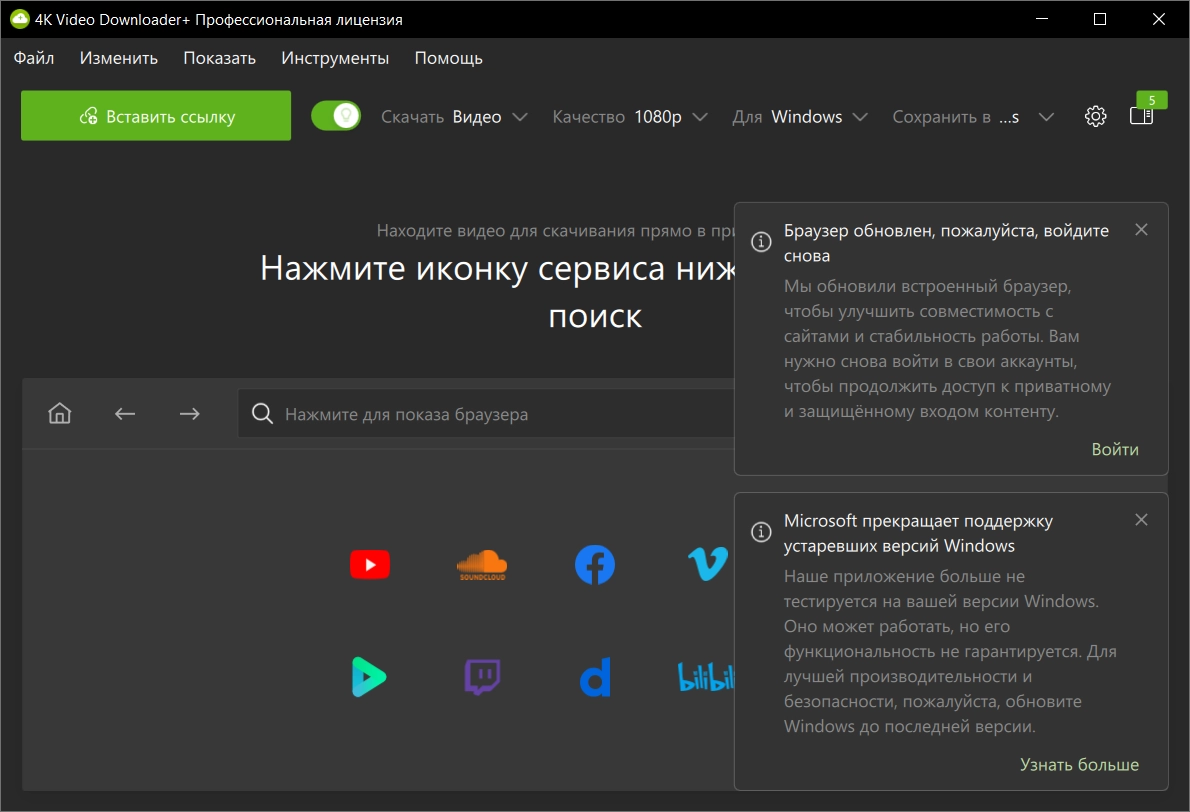Open the Файл menu
This screenshot has height=812, width=1190.
click(x=33, y=58)
